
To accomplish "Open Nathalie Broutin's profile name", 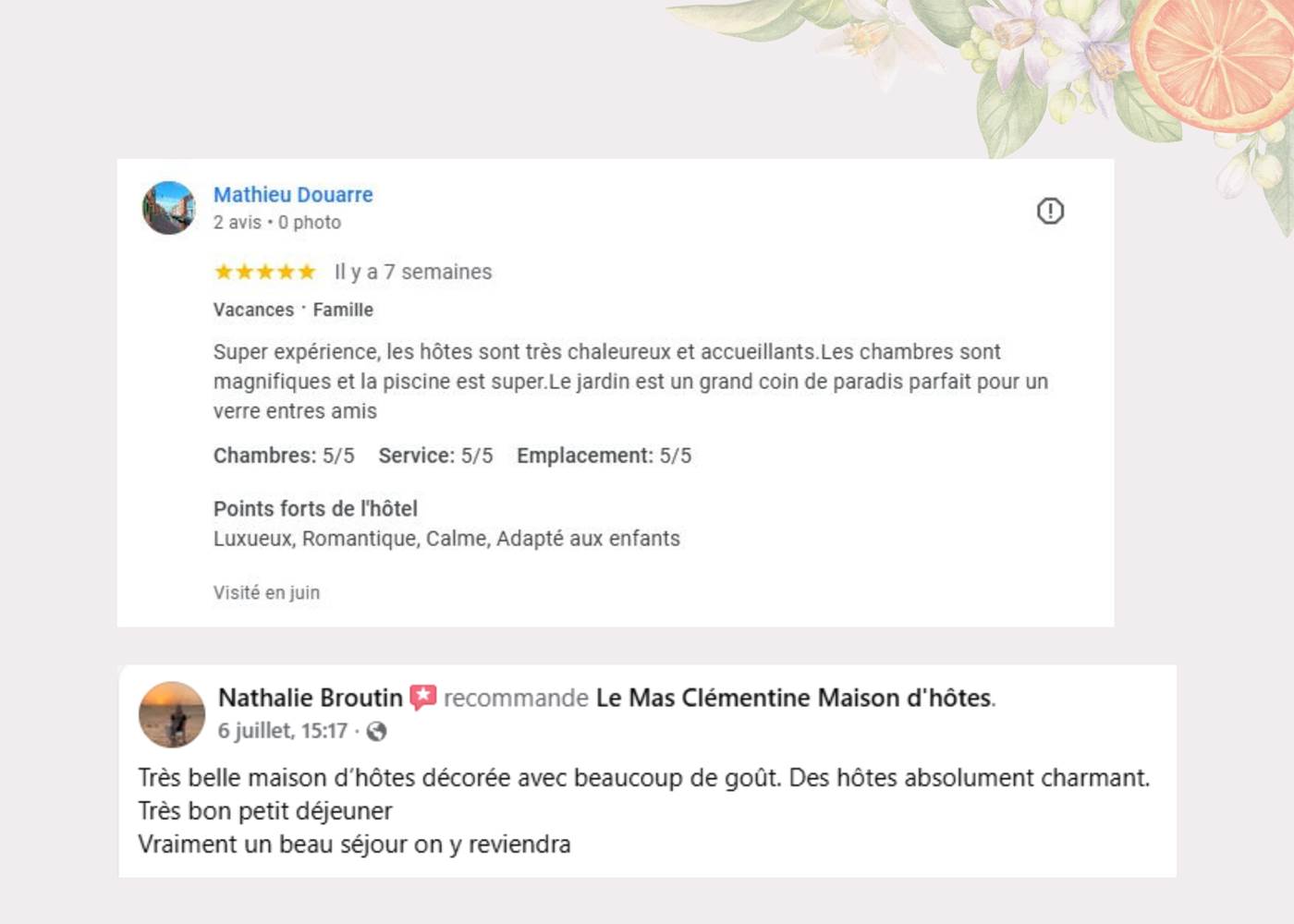I will coord(311,698).
